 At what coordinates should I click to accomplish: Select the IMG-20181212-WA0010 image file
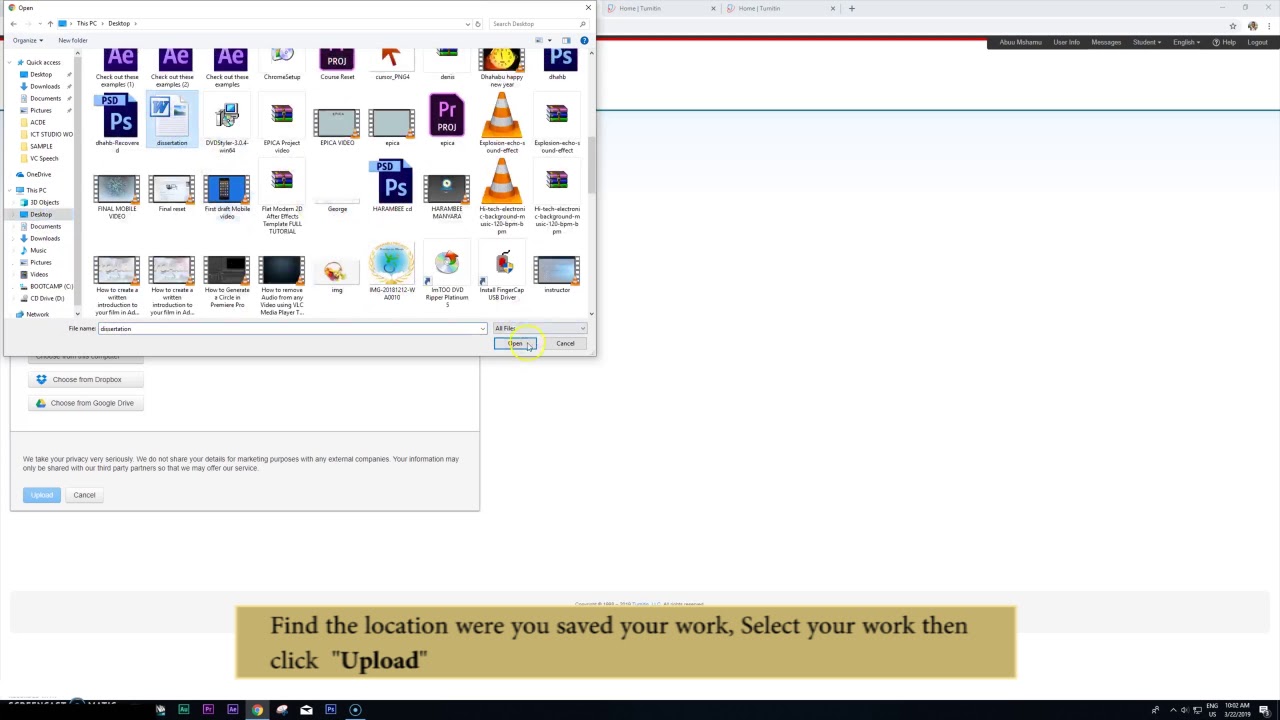click(392, 270)
